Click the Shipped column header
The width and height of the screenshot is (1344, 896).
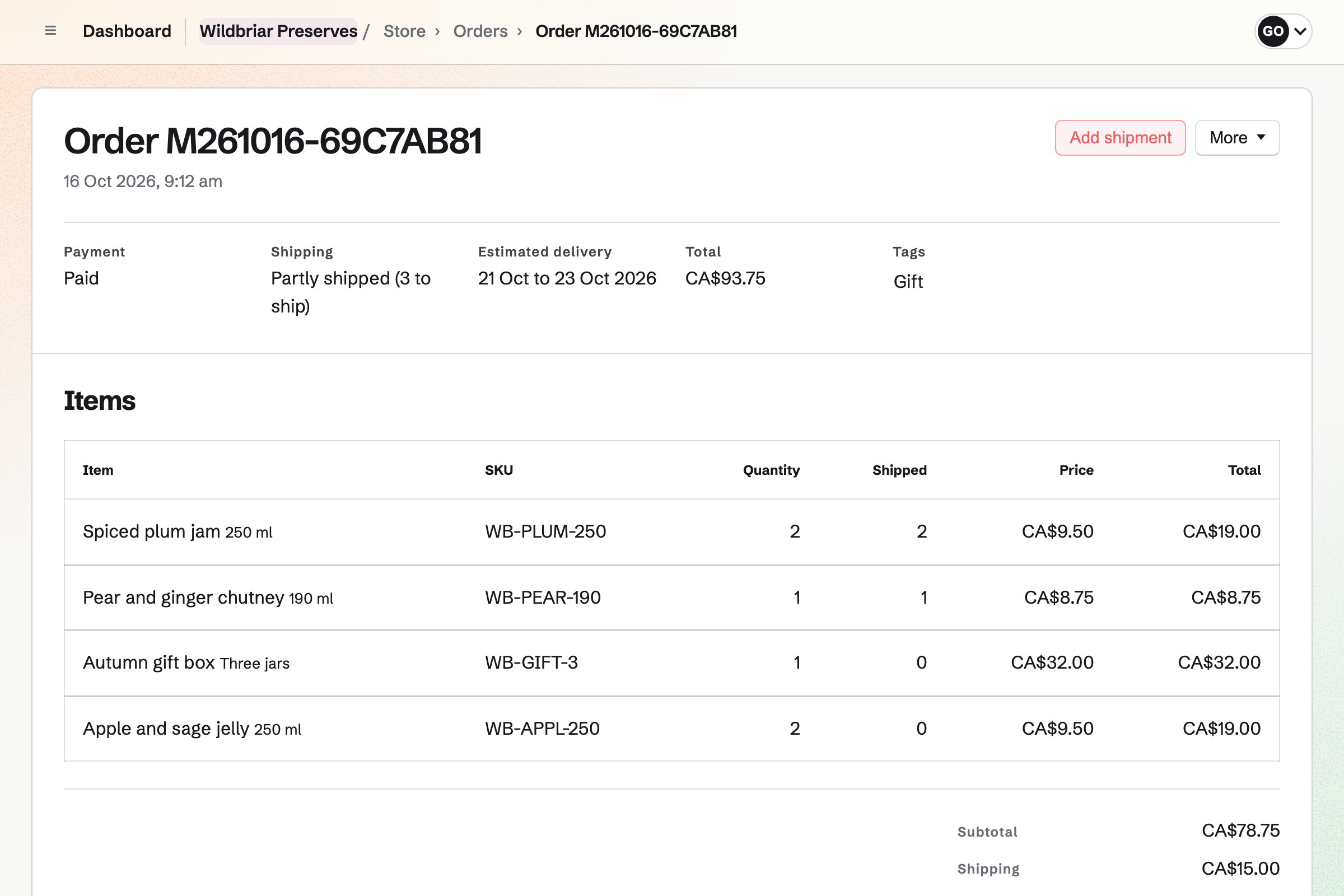pyautogui.click(x=899, y=470)
